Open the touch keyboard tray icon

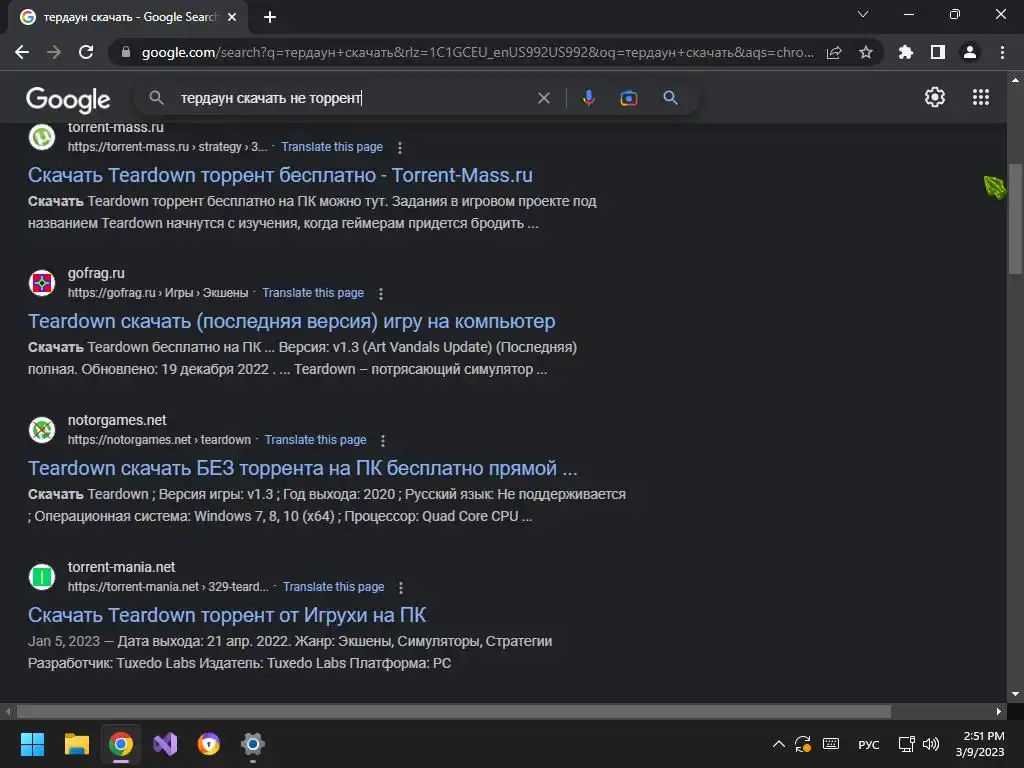tap(831, 744)
